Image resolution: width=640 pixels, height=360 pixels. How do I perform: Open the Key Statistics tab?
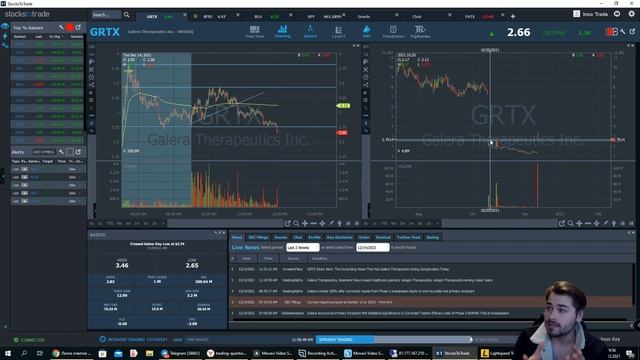(x=339, y=237)
